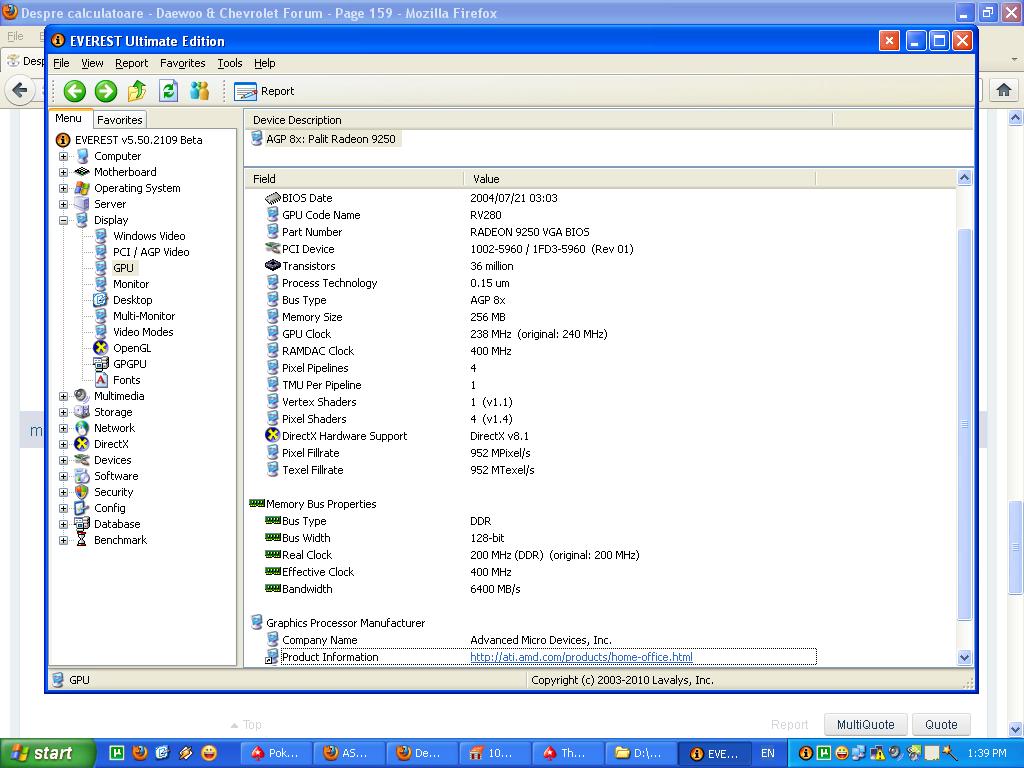The width and height of the screenshot is (1024, 768).
Task: Open the users toolbar icon
Action: click(x=199, y=91)
